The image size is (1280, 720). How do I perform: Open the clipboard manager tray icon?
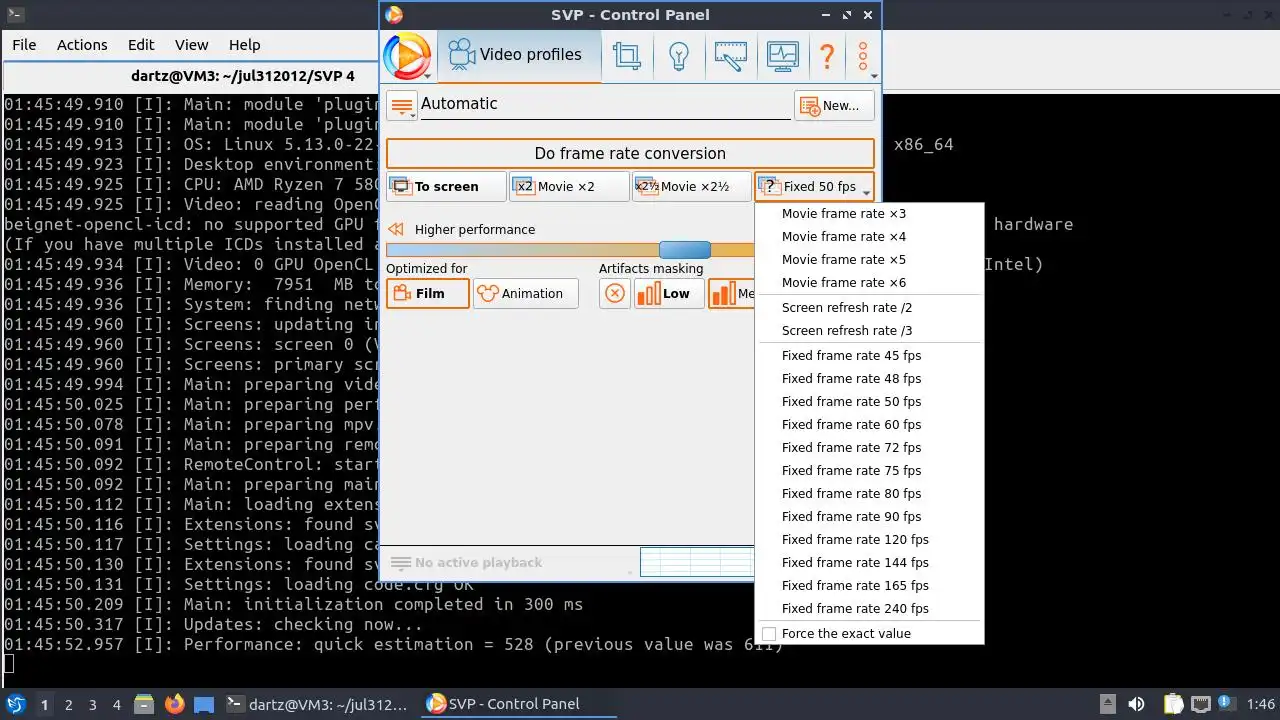(x=1173, y=704)
